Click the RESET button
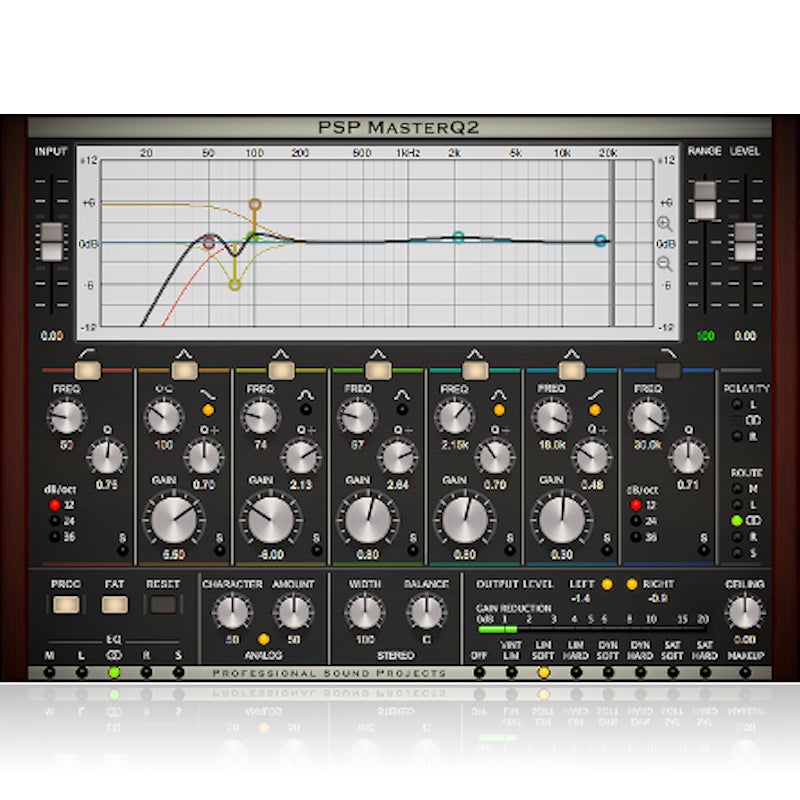The height and width of the screenshot is (800, 800). coord(163,605)
